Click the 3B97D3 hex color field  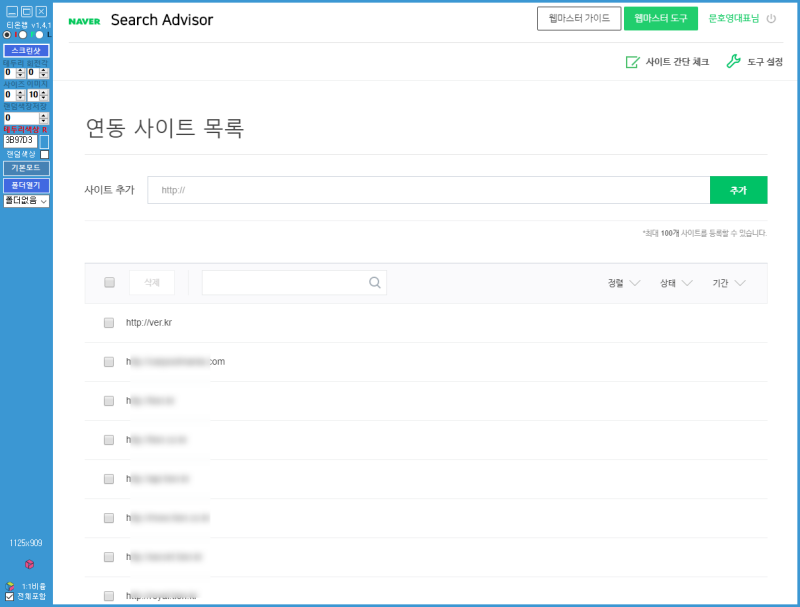(x=20, y=140)
